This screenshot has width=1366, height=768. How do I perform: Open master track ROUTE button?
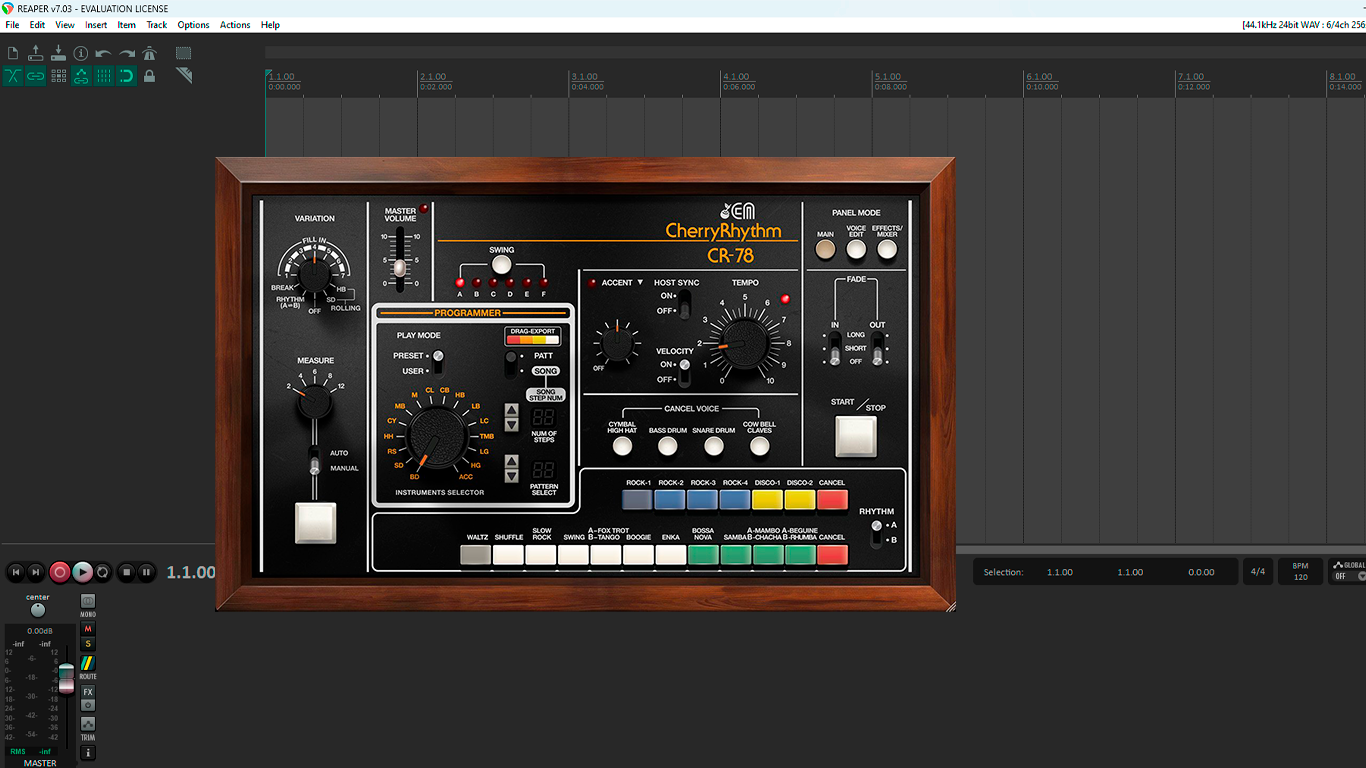(88, 666)
